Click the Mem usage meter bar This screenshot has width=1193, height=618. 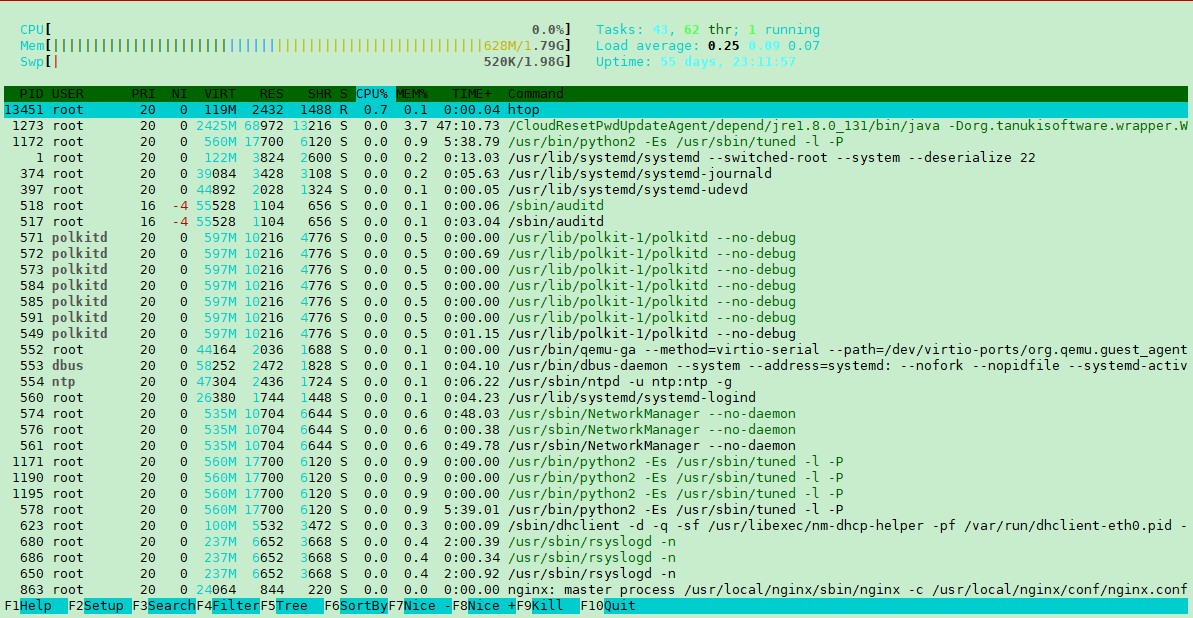[x=295, y=46]
